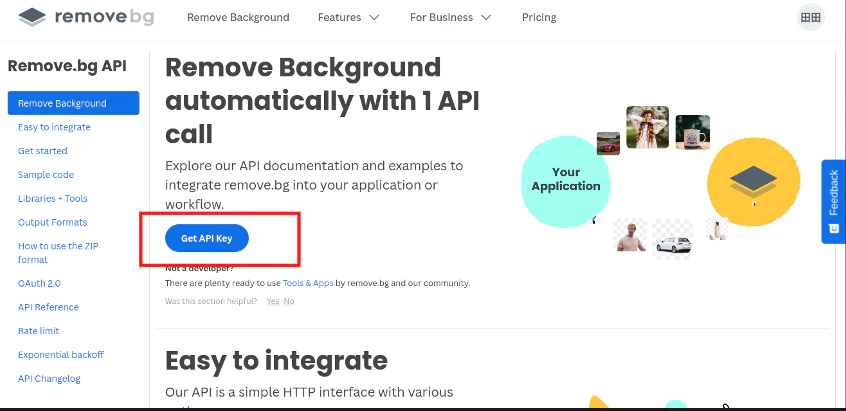846x411 pixels.
Task: Click the Remove.bg API sidebar heading
Action: pos(67,66)
